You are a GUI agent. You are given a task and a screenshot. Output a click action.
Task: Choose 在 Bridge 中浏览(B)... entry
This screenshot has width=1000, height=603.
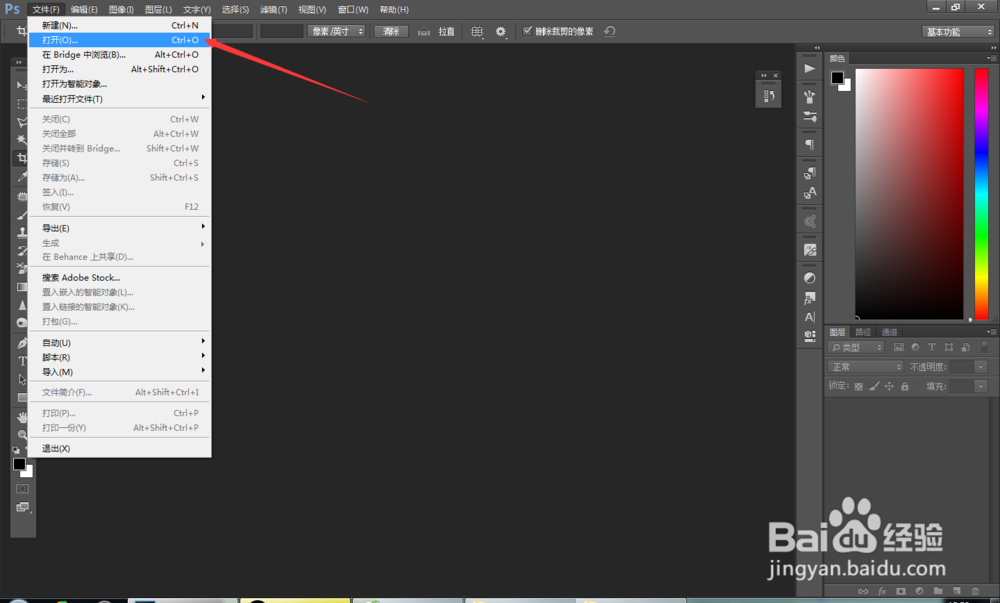click(x=120, y=55)
